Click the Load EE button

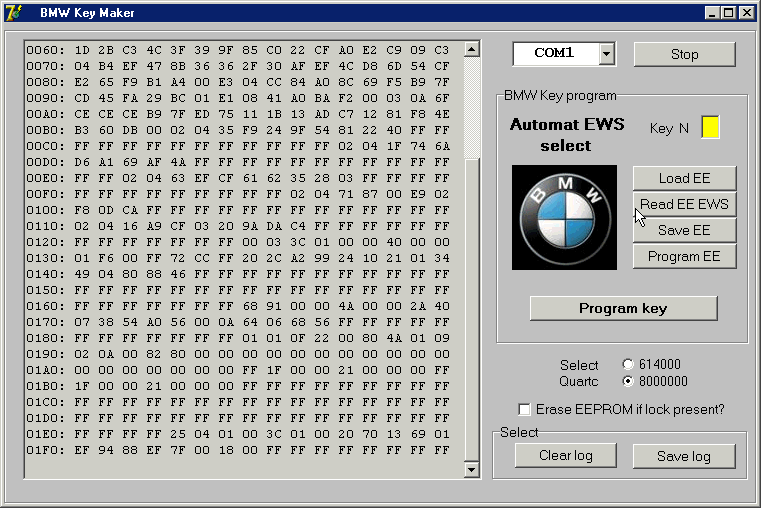(x=684, y=178)
